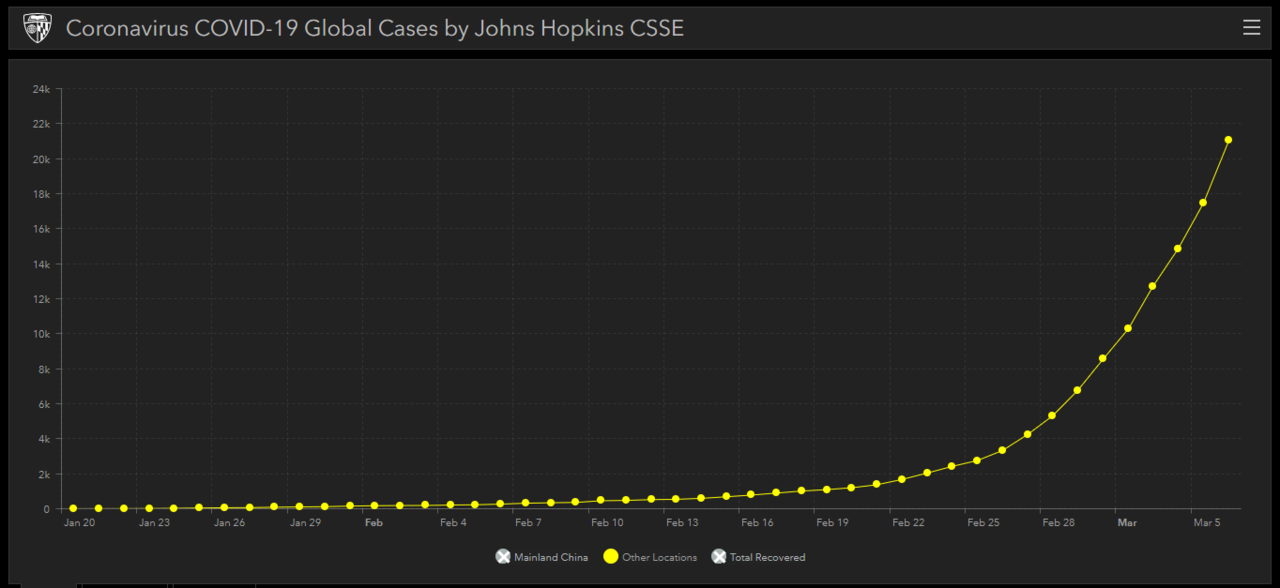Image resolution: width=1280 pixels, height=588 pixels.
Task: Click the 'Mainland China' legend label text
Action: [551, 557]
